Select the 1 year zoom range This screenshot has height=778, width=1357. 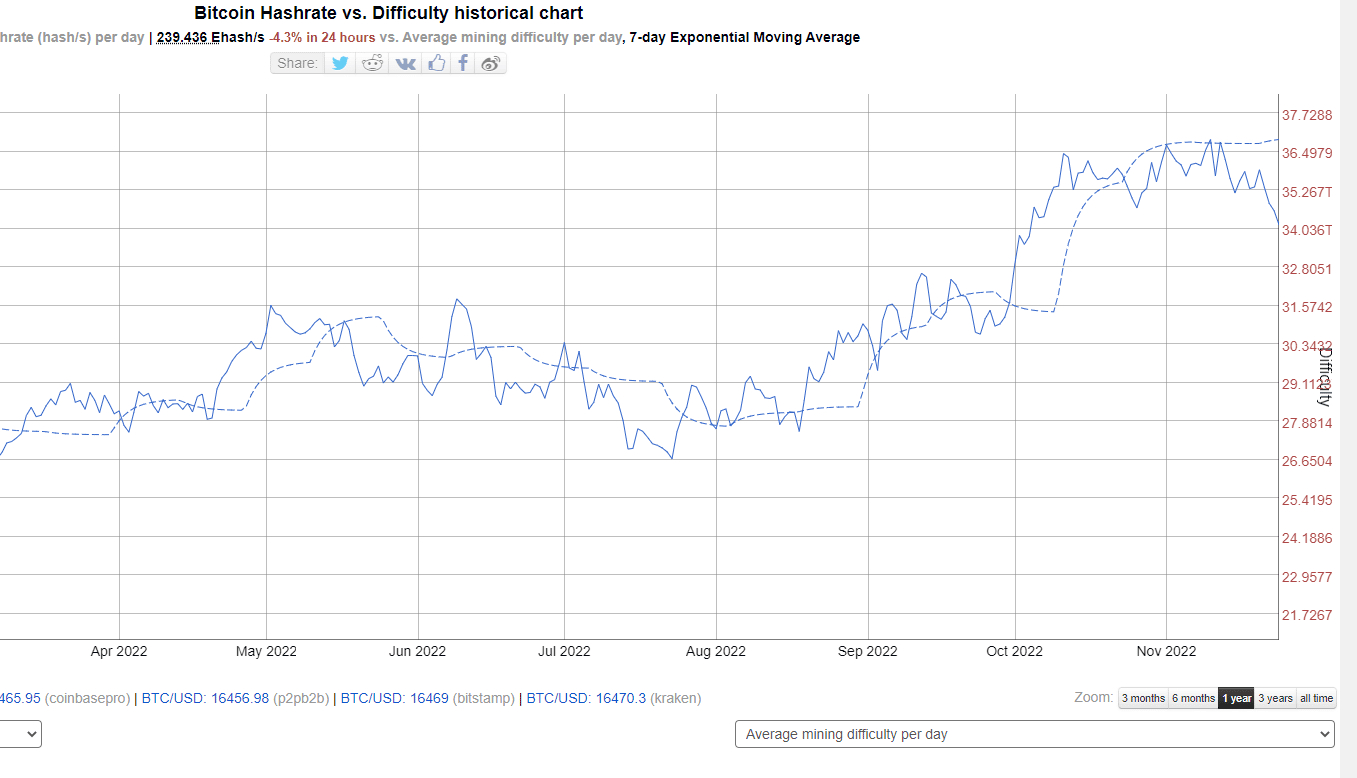[x=1236, y=698]
